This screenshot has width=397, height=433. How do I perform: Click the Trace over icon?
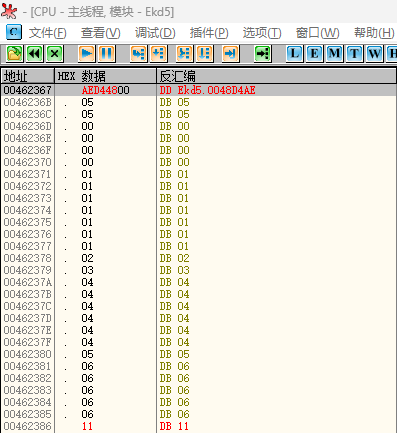point(205,53)
